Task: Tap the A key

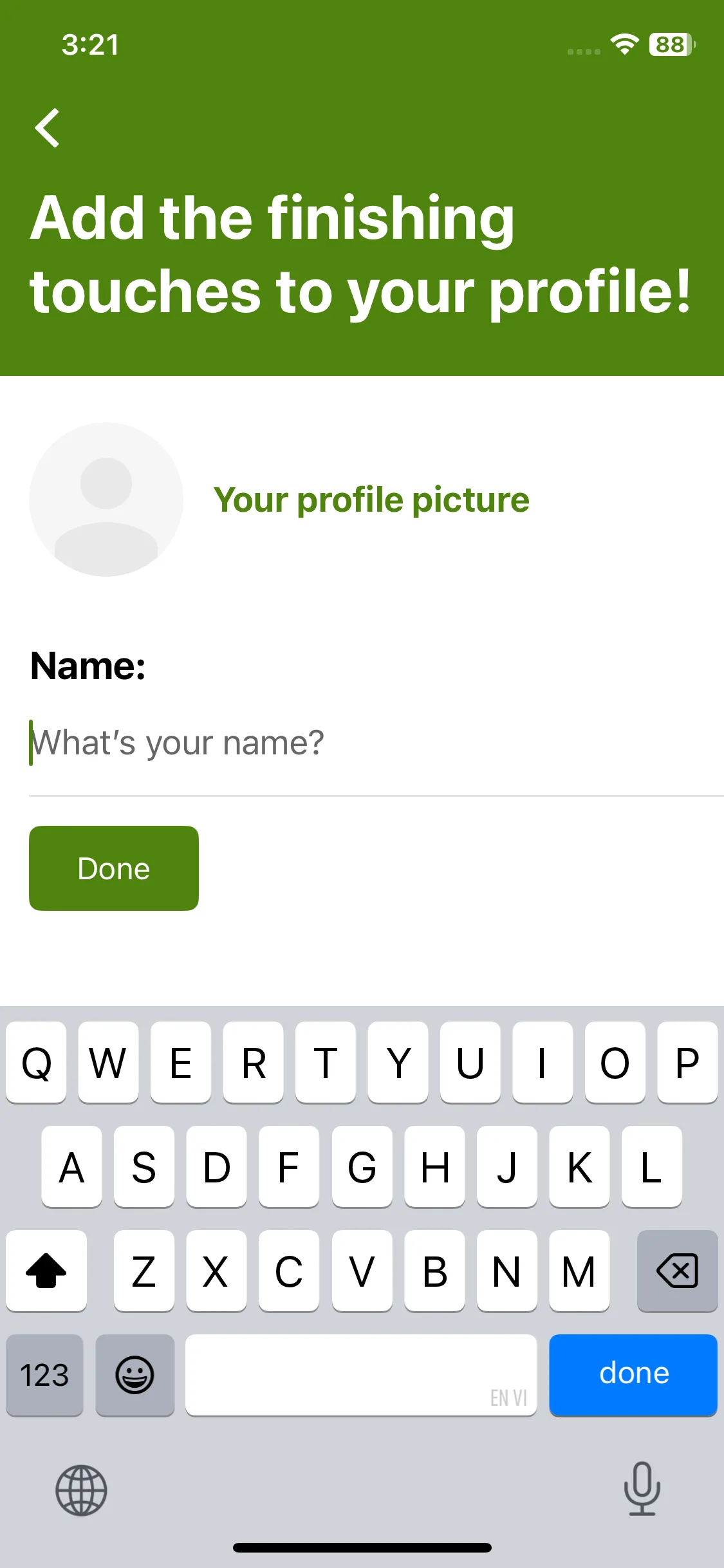Action: 71,1166
